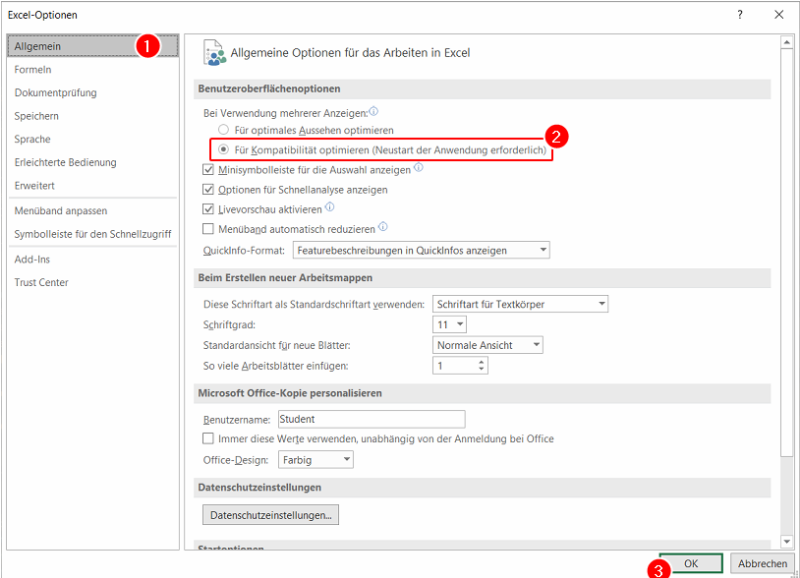The width and height of the screenshot is (800, 578).
Task: Confirm the dialog with OK
Action: [x=691, y=563]
